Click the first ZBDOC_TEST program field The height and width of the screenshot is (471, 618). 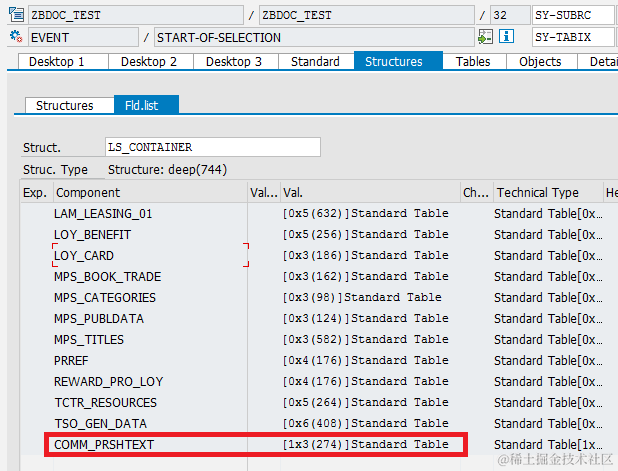136,15
